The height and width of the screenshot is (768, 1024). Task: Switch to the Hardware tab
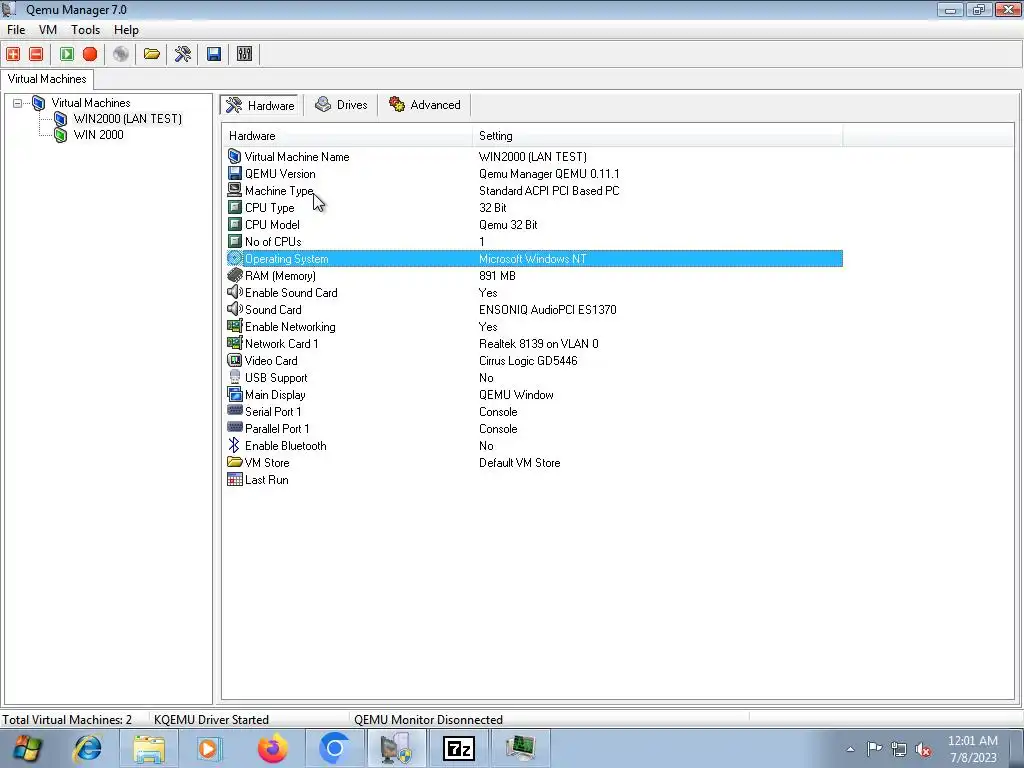click(260, 105)
